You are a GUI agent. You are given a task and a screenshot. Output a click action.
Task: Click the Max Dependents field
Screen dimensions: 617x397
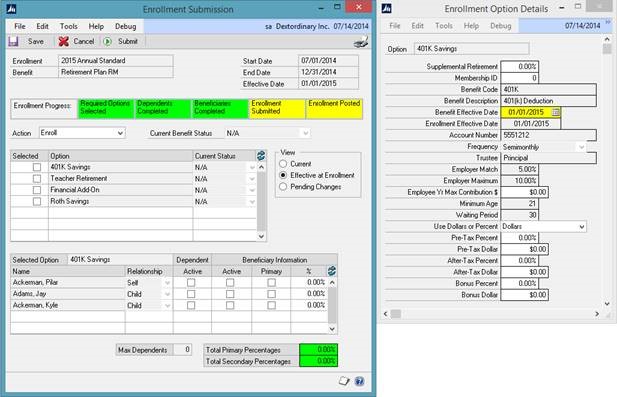(x=182, y=350)
